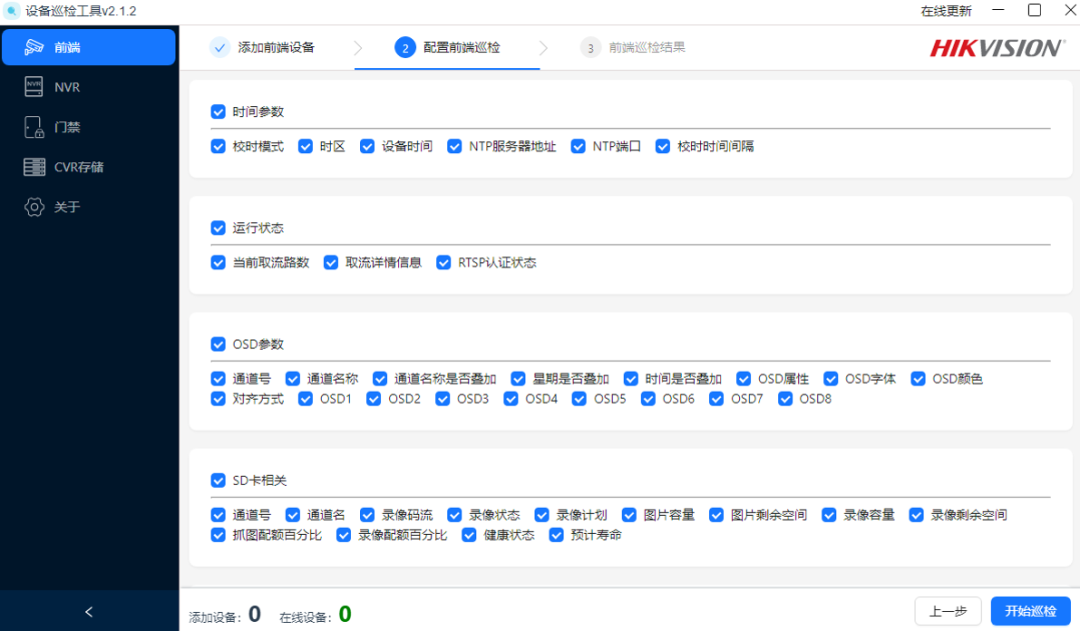Toggle the NTP端口 checkbox

(578, 146)
